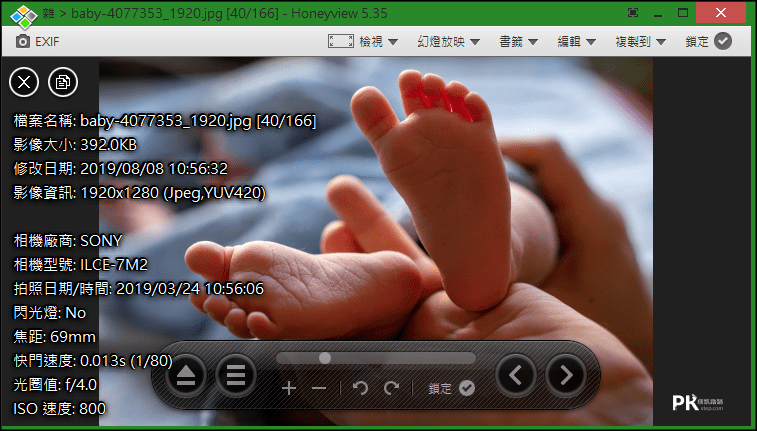Open the 檢視 view menu
Viewport: 757px width, 431px height.
pyautogui.click(x=378, y=42)
